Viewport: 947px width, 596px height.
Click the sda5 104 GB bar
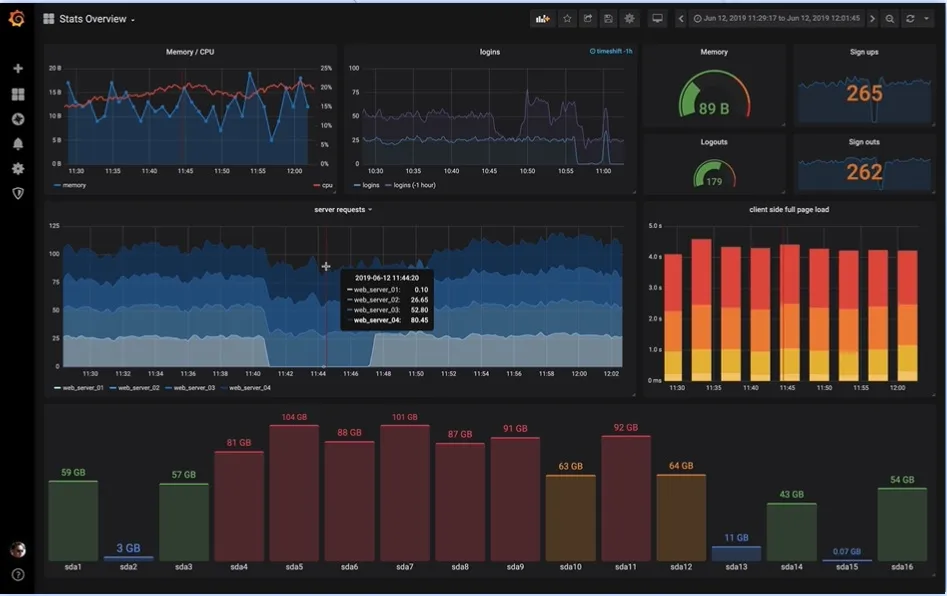click(293, 490)
